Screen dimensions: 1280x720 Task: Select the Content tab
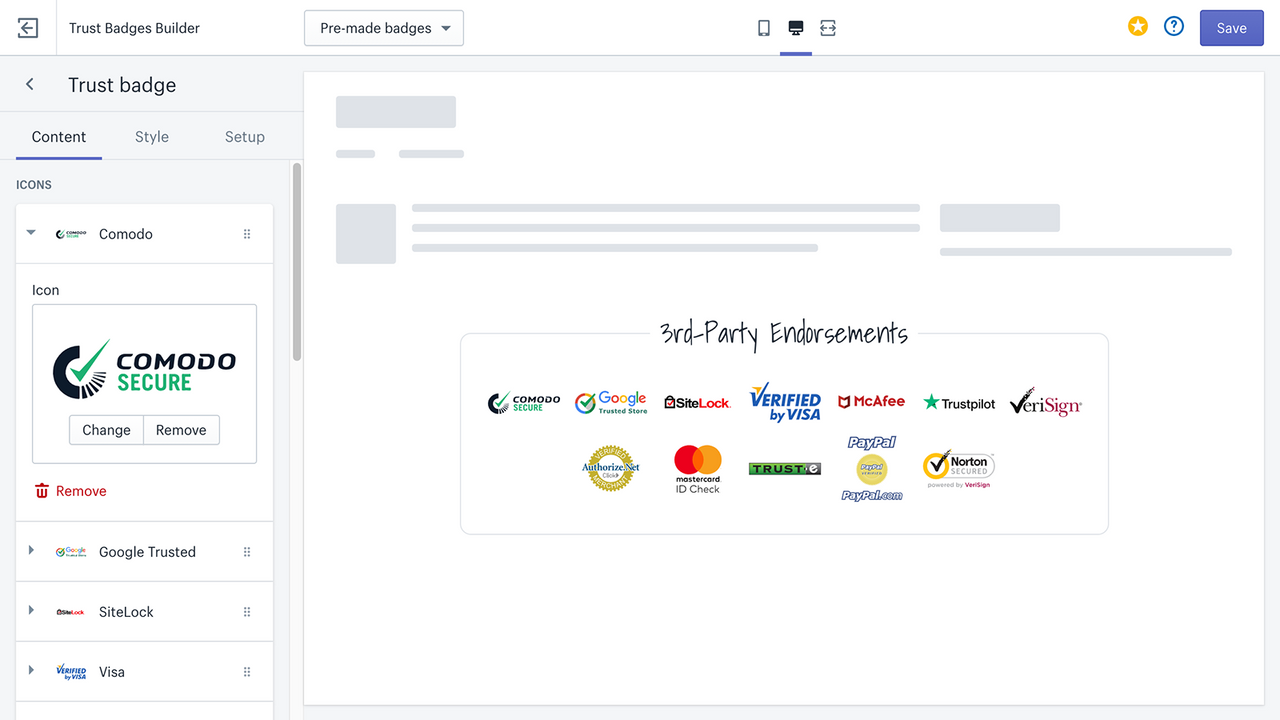(59, 136)
